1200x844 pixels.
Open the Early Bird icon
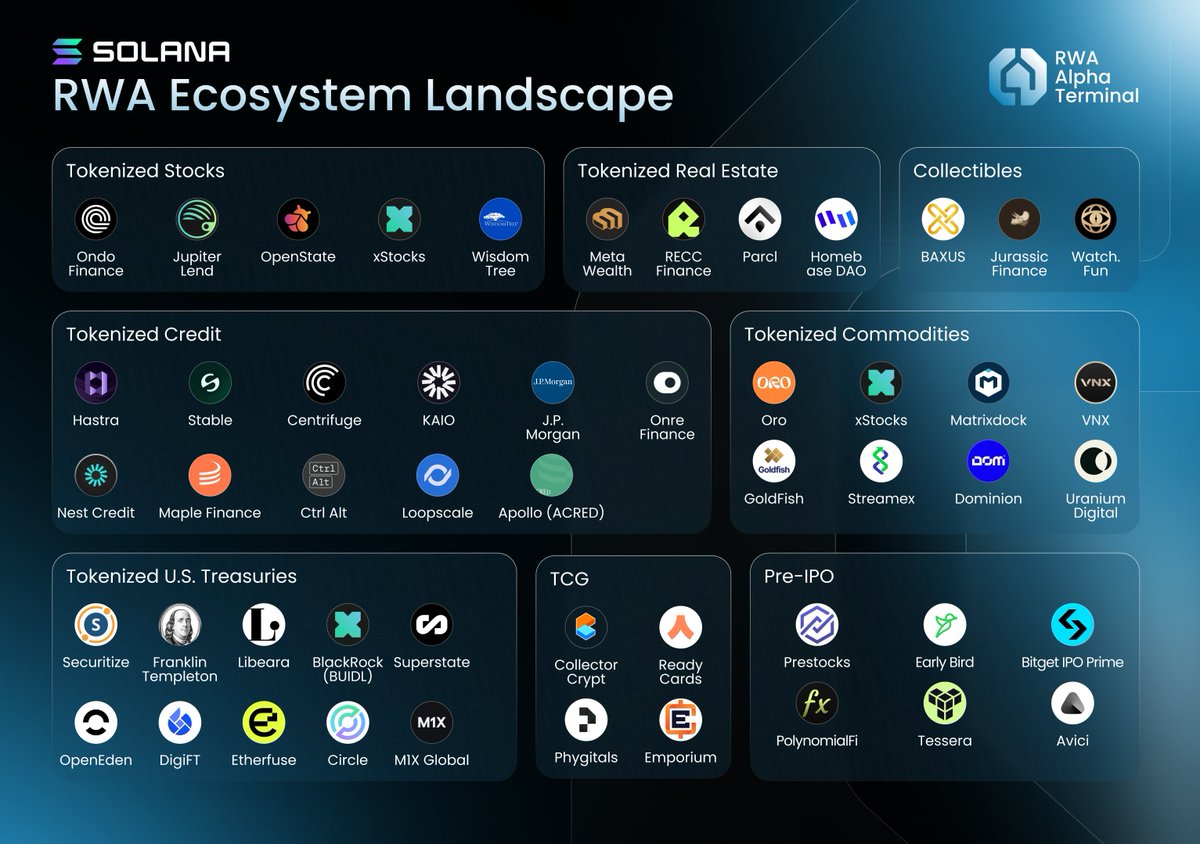coord(945,625)
